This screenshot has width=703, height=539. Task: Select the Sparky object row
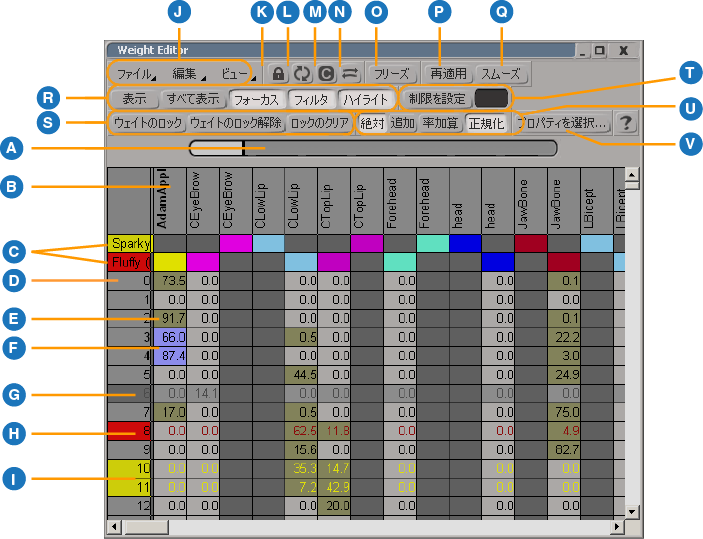[x=130, y=243]
